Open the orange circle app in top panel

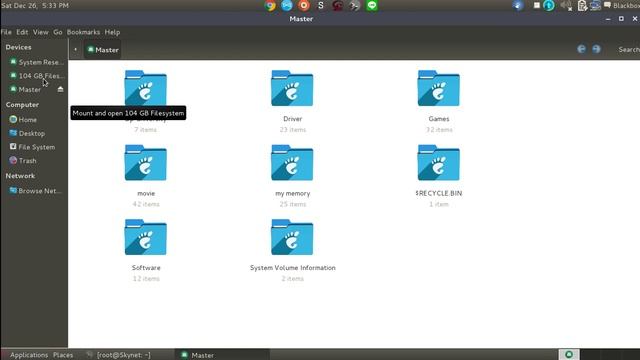tap(304, 5)
